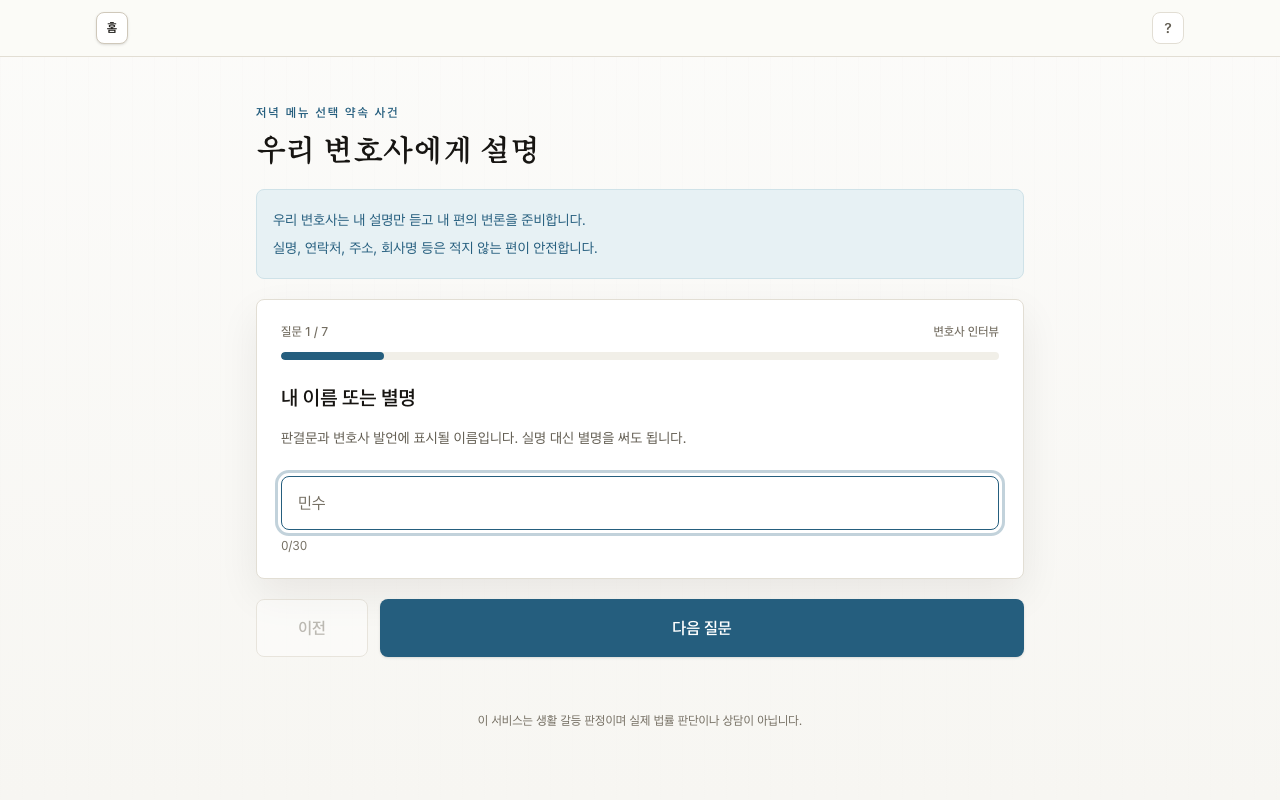
Task: Click the footer disclaimer 이 서비스는 생활 갈등 판정이며
Action: (x=640, y=720)
